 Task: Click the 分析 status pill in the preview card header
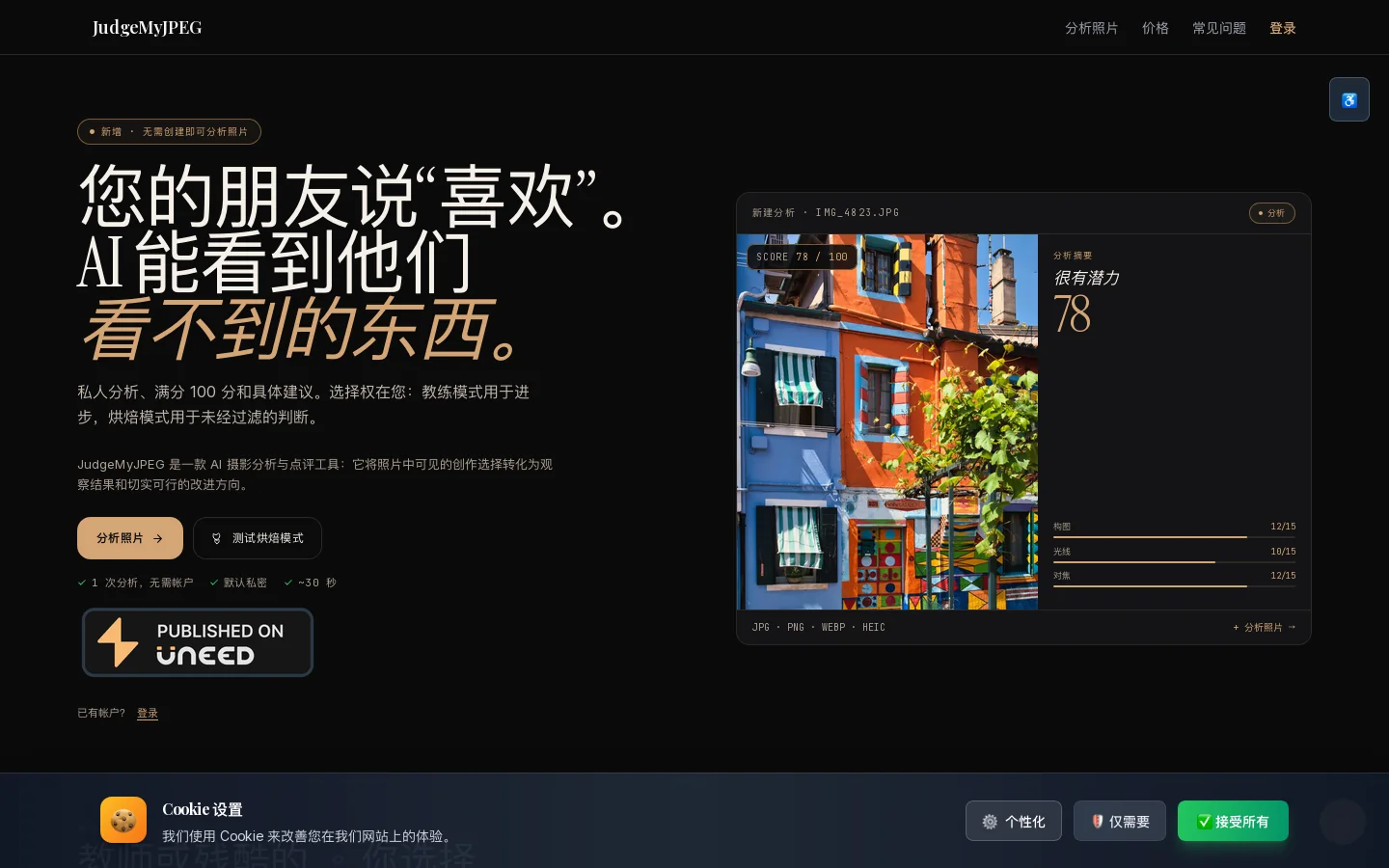coord(1272,213)
